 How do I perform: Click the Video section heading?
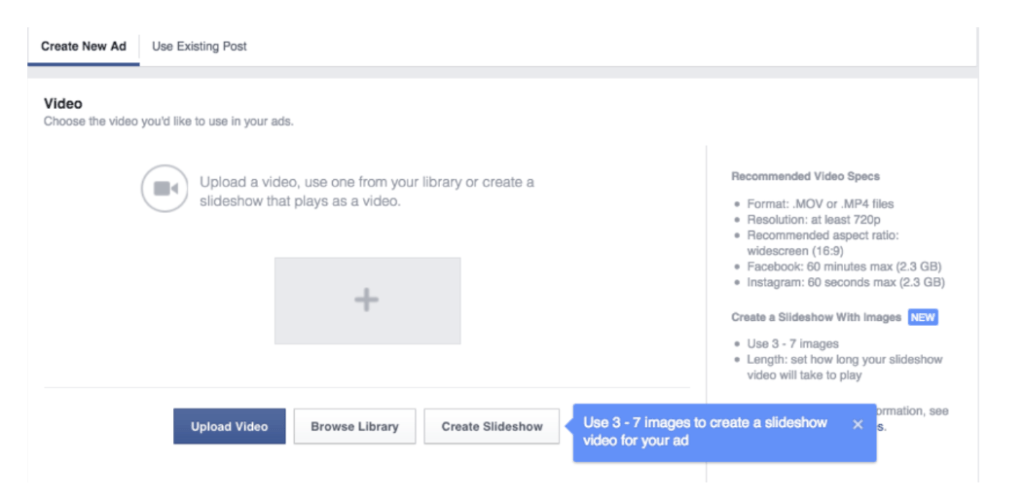point(63,104)
